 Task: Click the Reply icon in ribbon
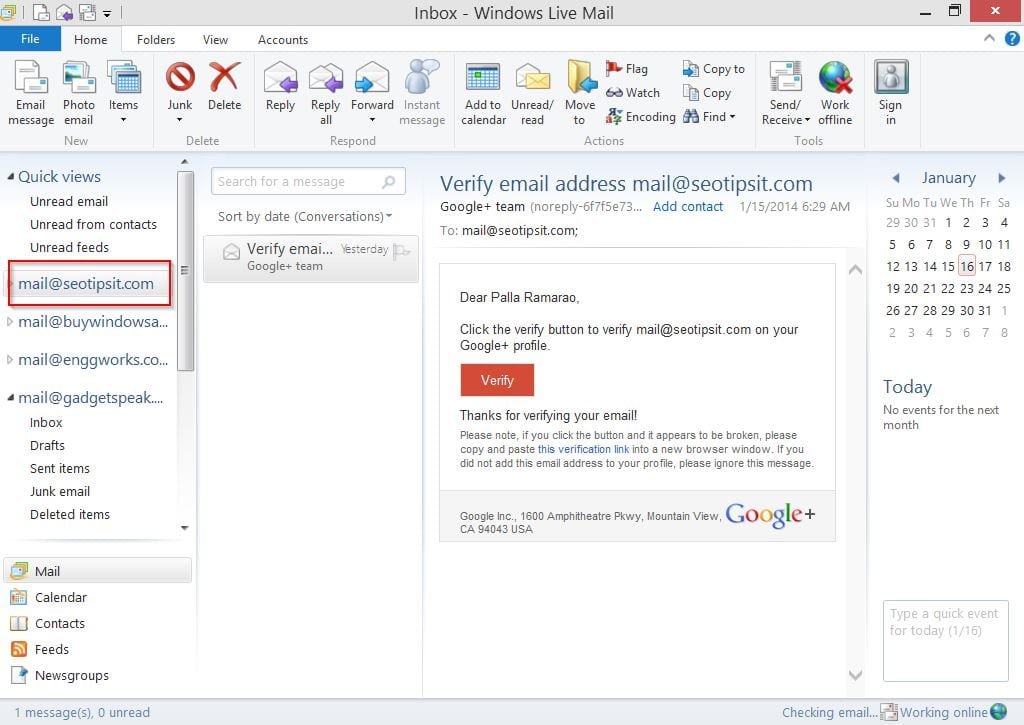click(280, 78)
